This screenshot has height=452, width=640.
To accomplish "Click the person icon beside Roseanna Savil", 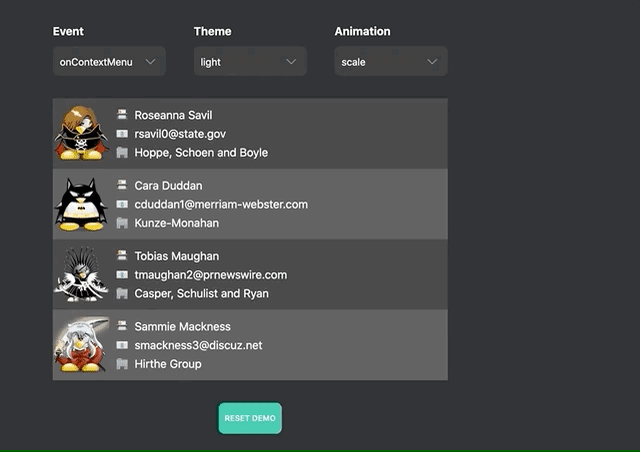I will [x=122, y=115].
